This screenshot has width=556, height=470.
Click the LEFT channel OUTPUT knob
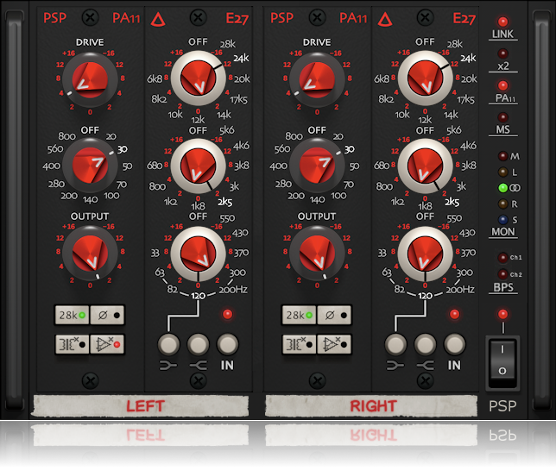(90, 253)
